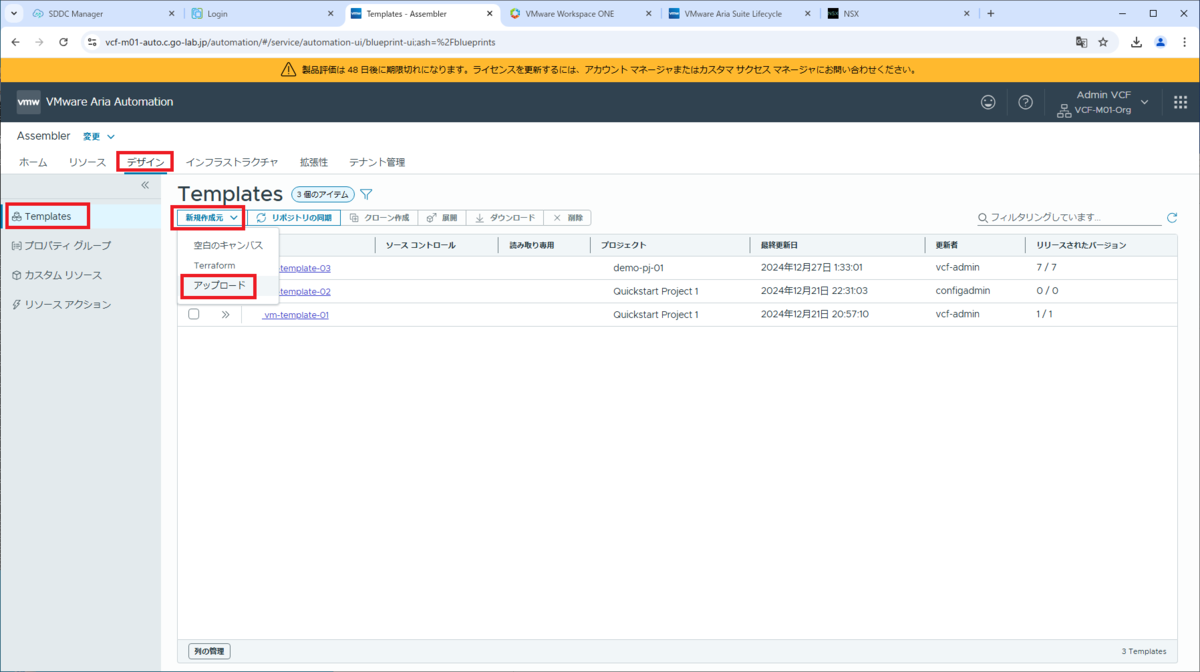Open the browser profile avatar icon
1200x672 pixels.
click(1160, 43)
